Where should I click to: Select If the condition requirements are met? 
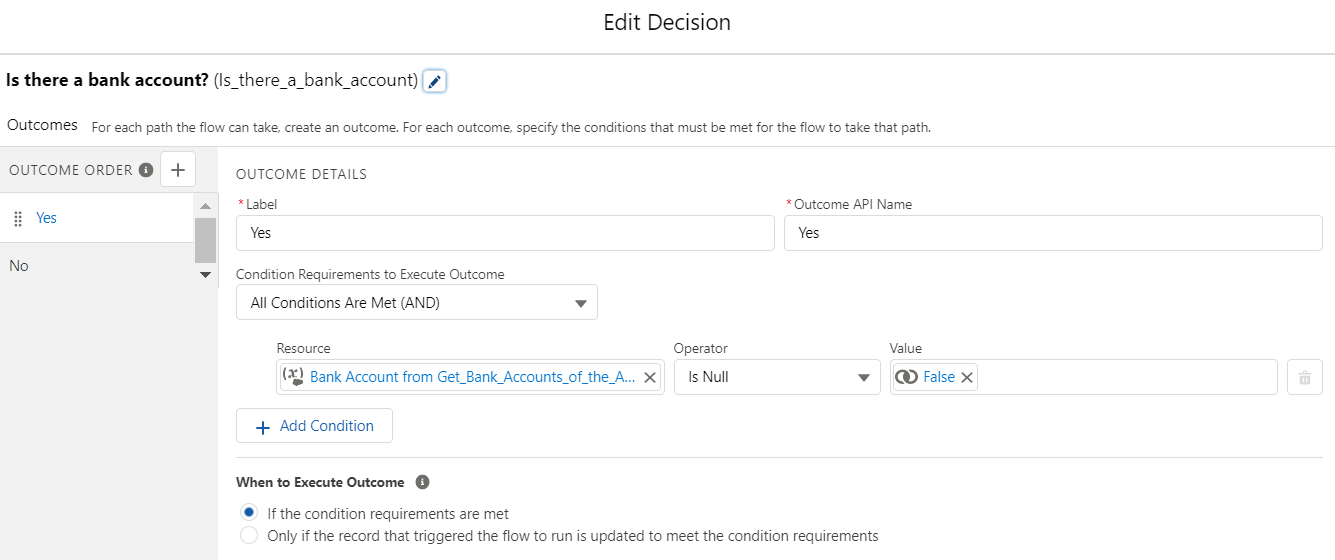(250, 513)
